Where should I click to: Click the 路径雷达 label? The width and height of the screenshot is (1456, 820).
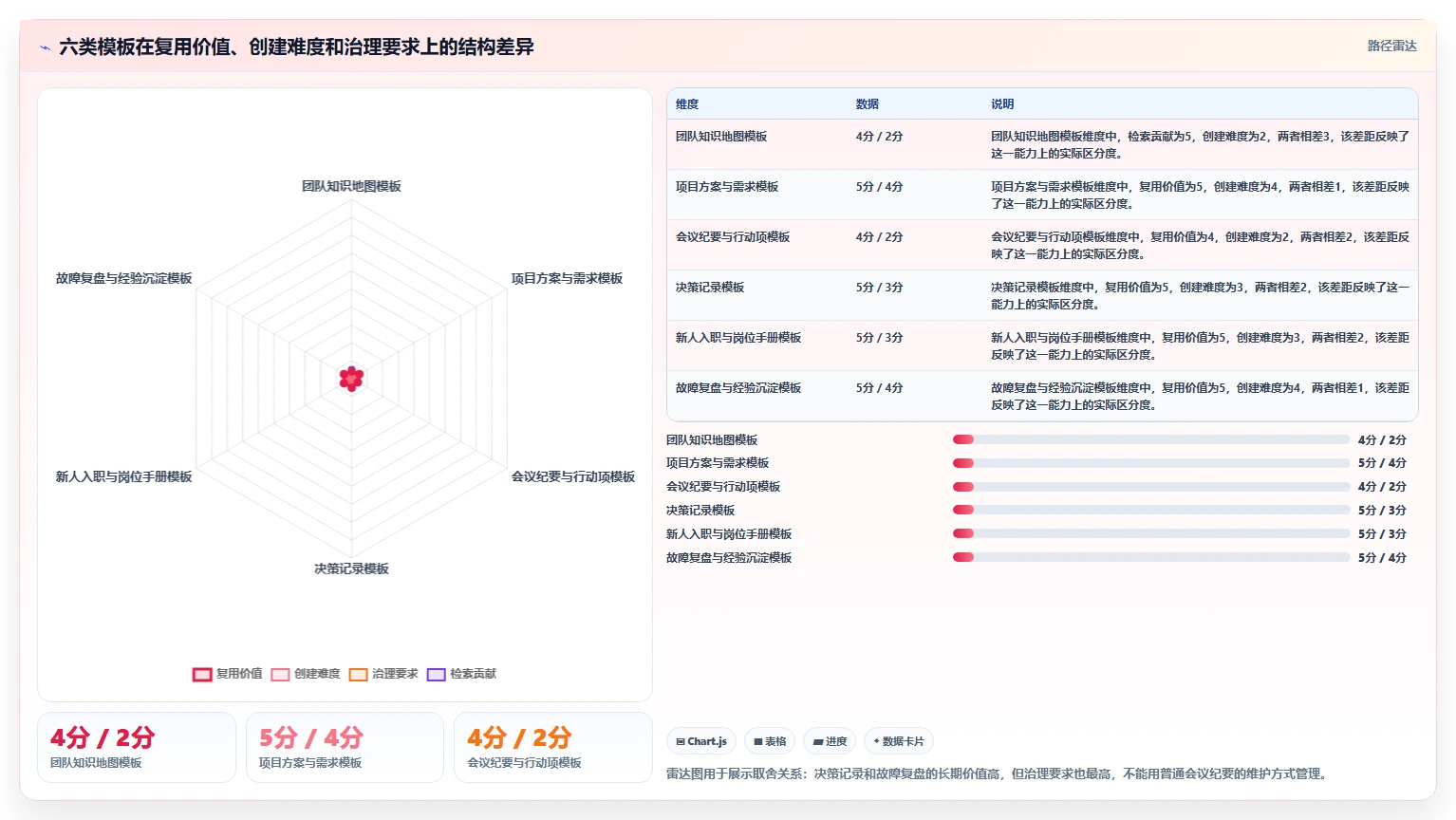(x=1391, y=46)
